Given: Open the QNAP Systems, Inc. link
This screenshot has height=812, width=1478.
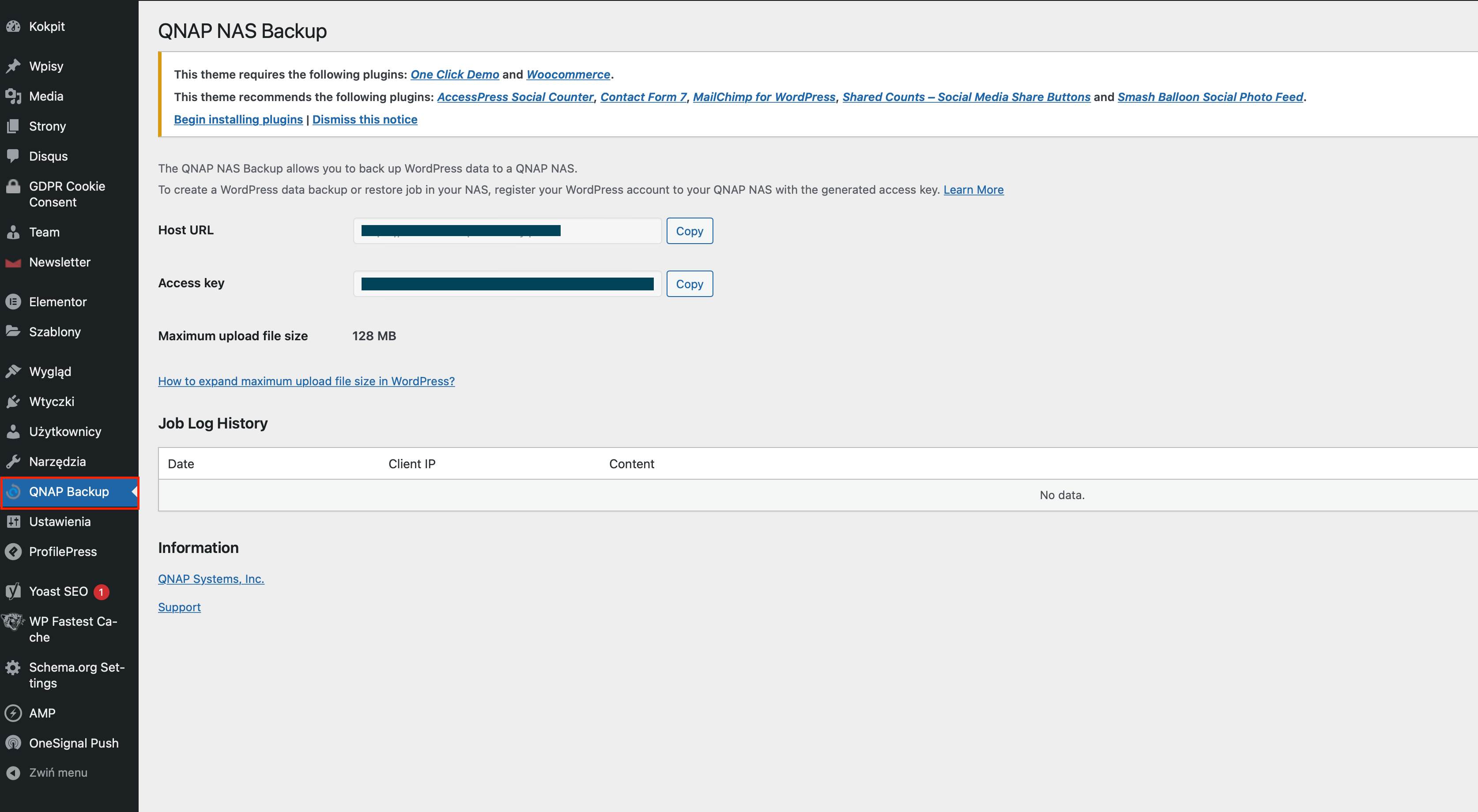Looking at the screenshot, I should (x=211, y=579).
